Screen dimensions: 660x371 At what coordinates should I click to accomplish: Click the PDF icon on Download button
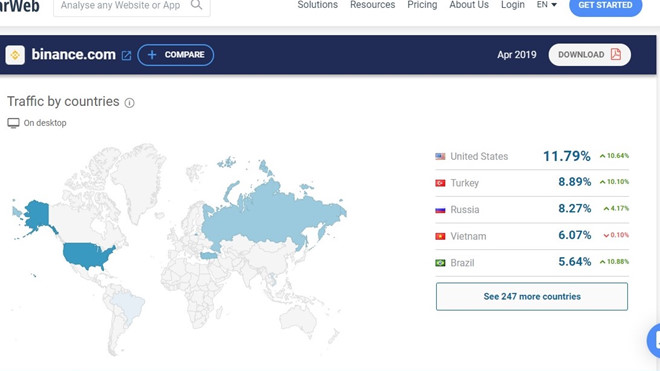(x=616, y=54)
